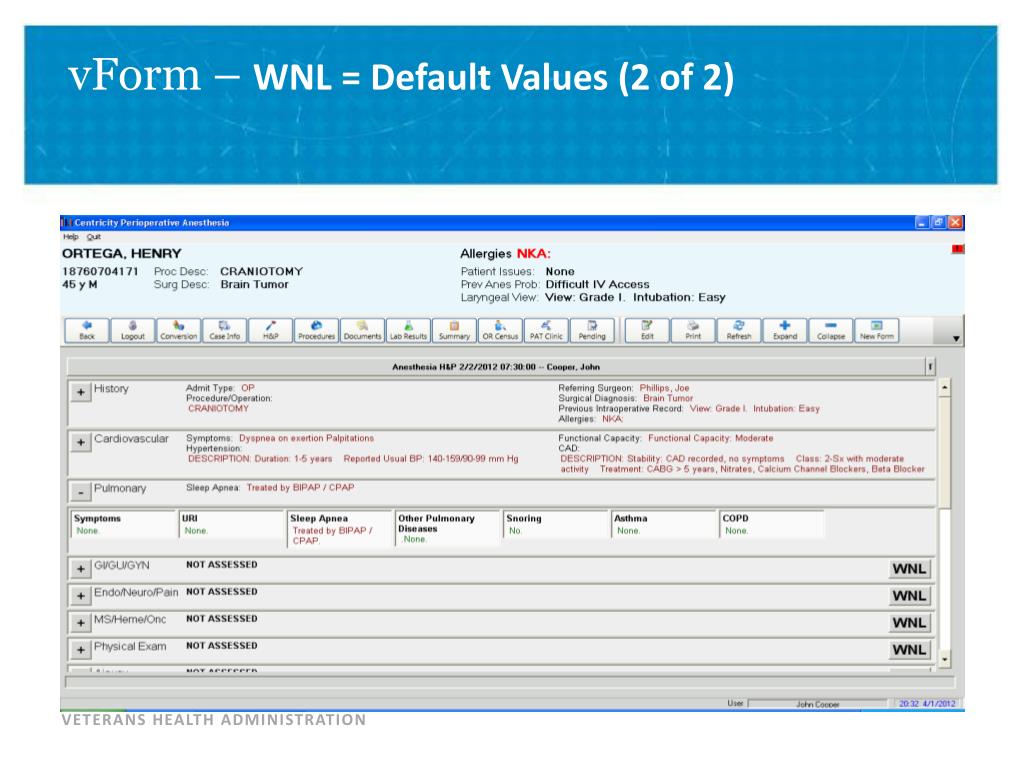1024x768 pixels.
Task: Open OR Census from toolbar
Action: click(500, 330)
